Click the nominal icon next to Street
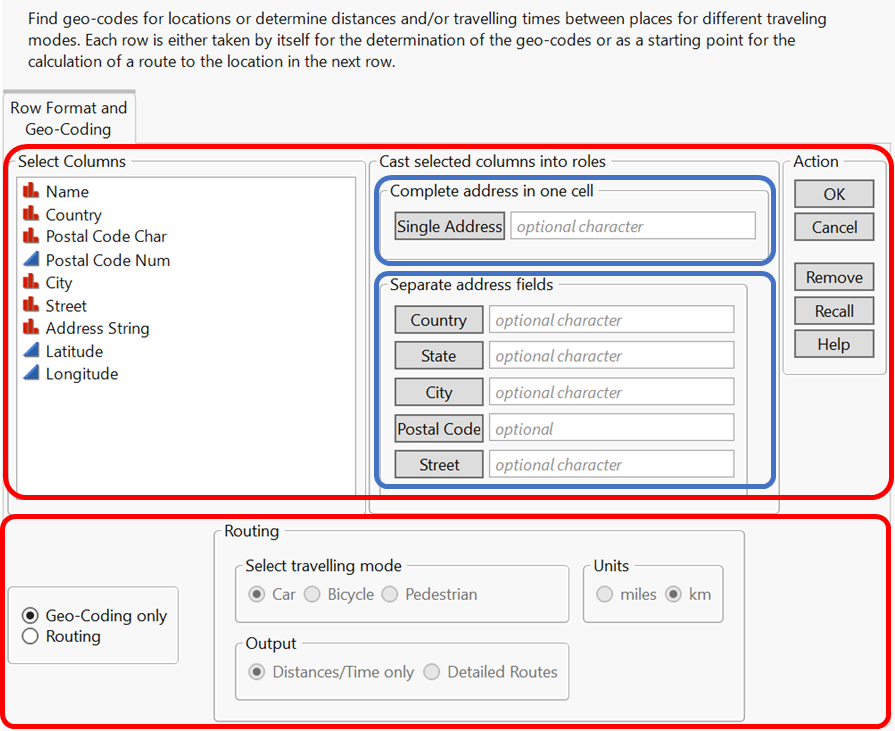 pos(31,305)
